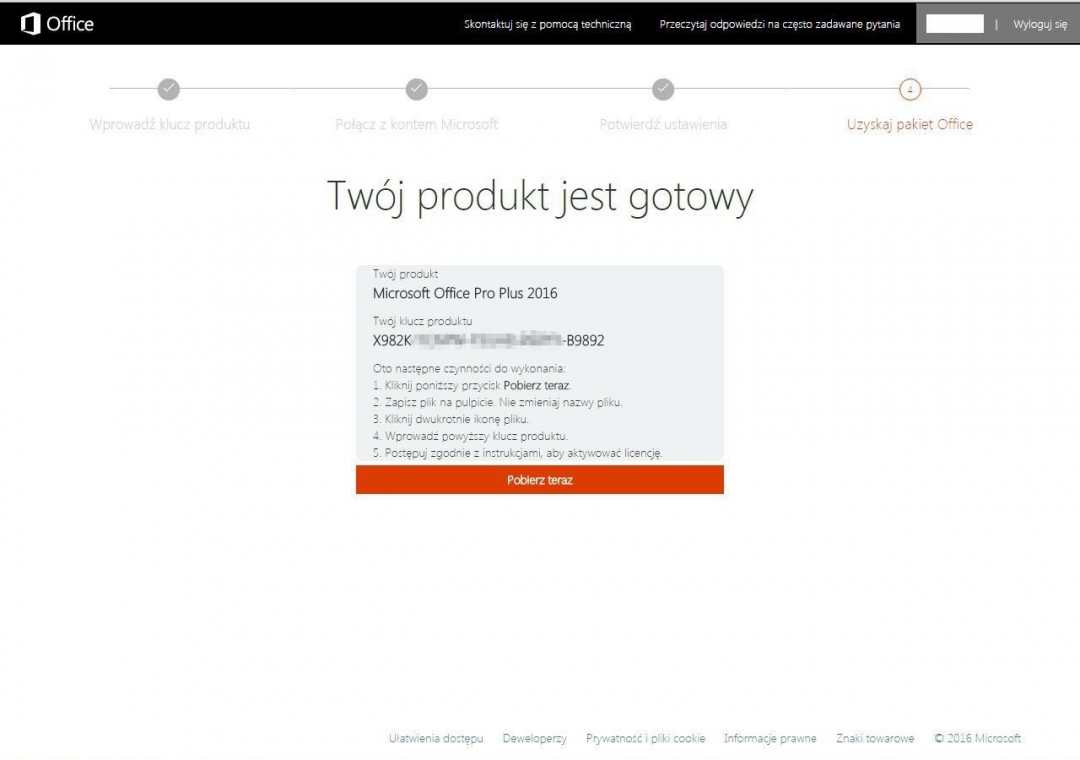Open the Informacje prawne footer link
1080x760 pixels.
tap(770, 739)
